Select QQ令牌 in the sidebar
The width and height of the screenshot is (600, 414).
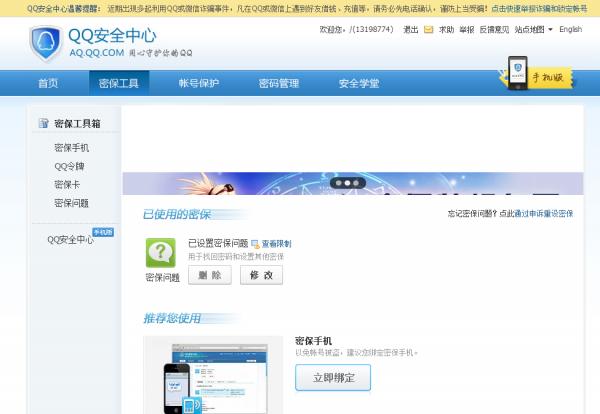coord(69,166)
